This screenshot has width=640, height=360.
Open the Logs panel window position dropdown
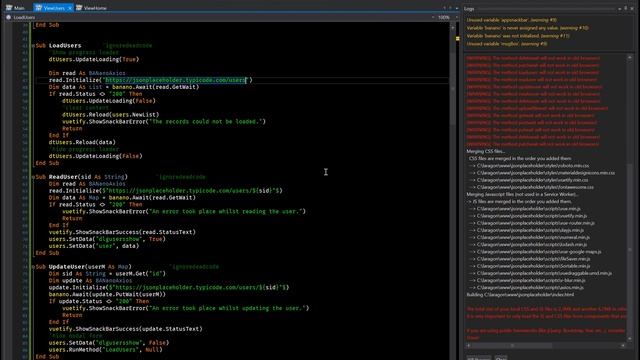pyautogui.click(x=620, y=8)
